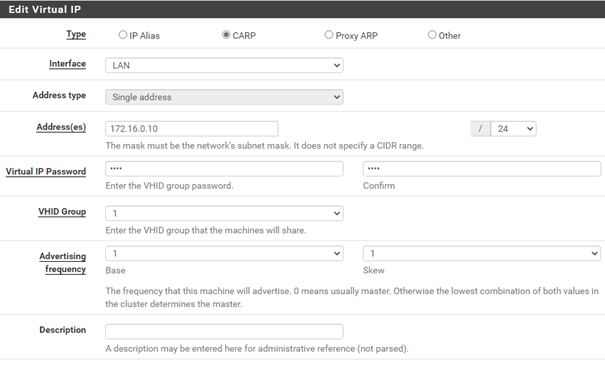Click the Address(es) label
The width and height of the screenshot is (605, 371).
pyautogui.click(x=61, y=127)
